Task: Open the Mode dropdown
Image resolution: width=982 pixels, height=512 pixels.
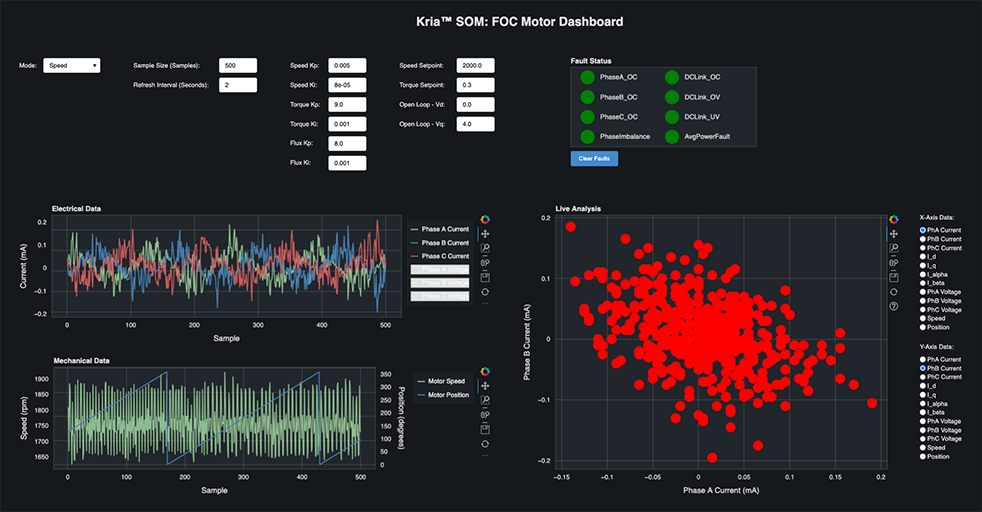Action: tap(71, 66)
